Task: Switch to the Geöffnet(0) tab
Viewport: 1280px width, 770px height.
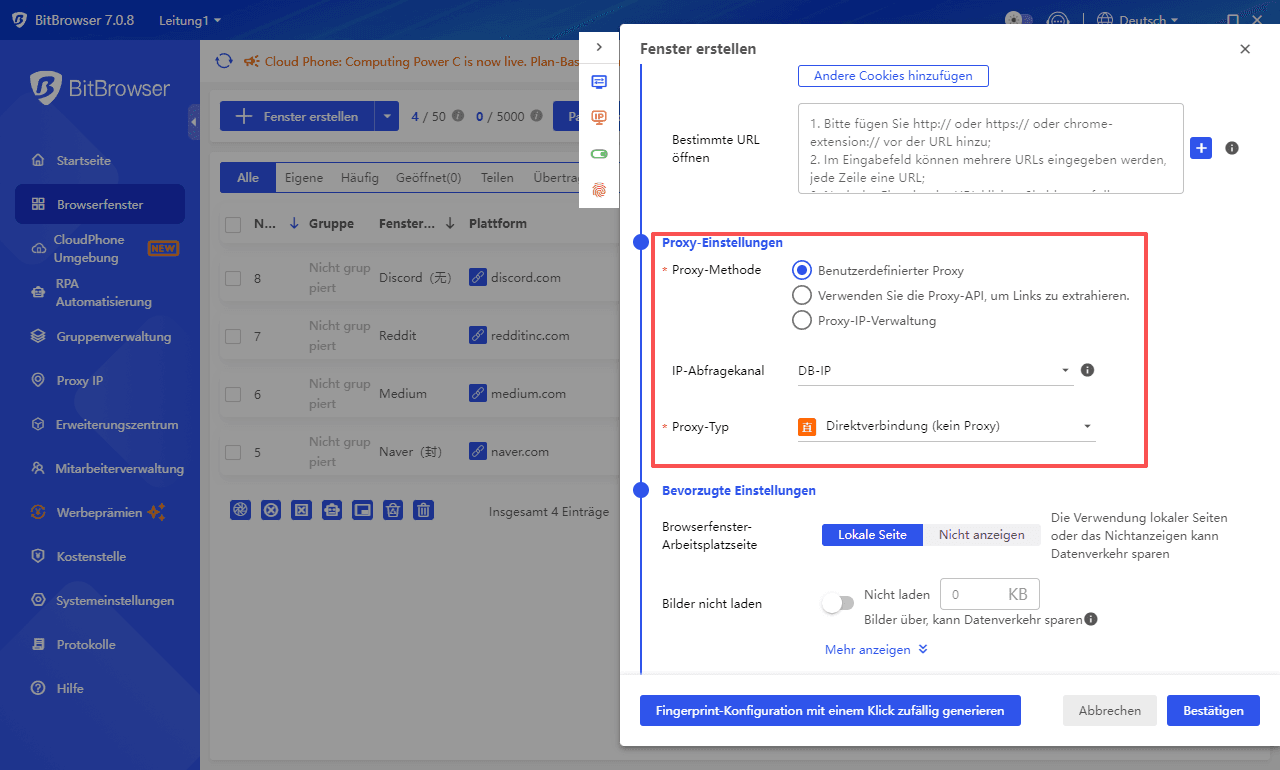Action: [x=428, y=177]
